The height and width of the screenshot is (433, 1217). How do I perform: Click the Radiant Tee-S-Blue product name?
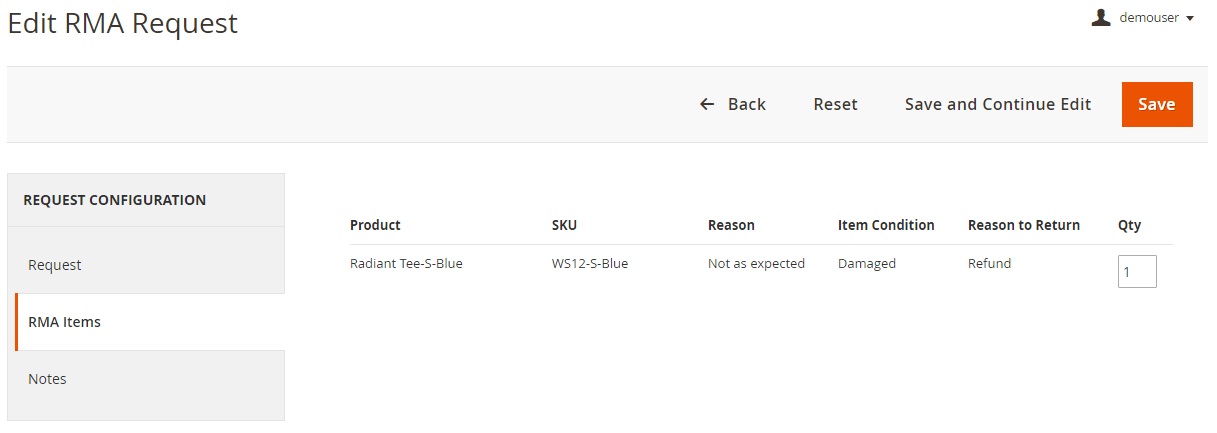[x=406, y=264]
